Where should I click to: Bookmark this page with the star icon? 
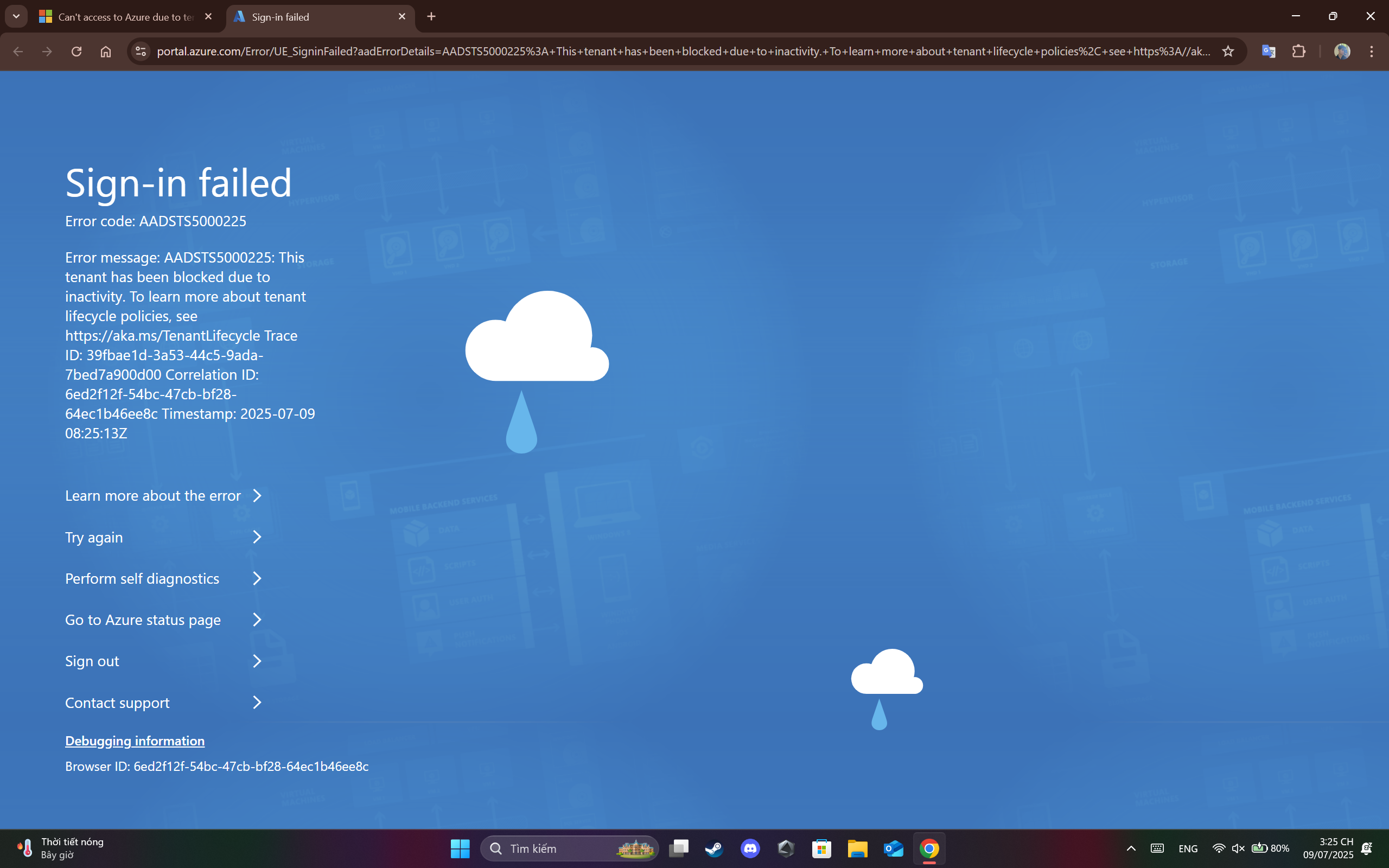[x=1228, y=52]
